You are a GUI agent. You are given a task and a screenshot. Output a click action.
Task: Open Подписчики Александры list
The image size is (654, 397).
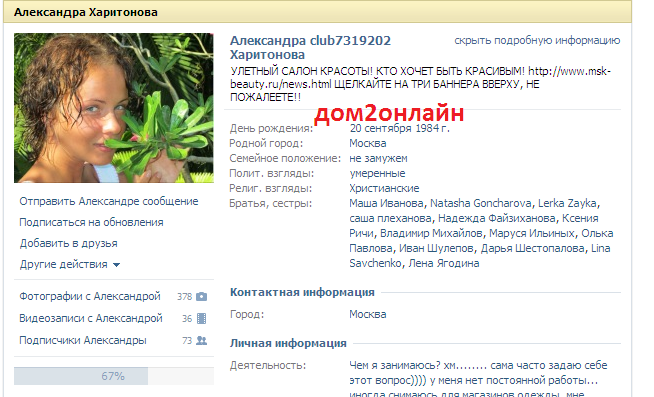83,341
